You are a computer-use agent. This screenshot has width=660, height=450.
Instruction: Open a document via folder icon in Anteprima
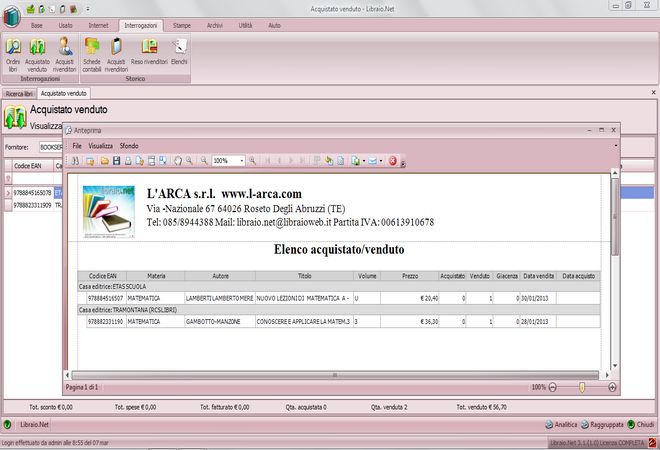tap(104, 161)
